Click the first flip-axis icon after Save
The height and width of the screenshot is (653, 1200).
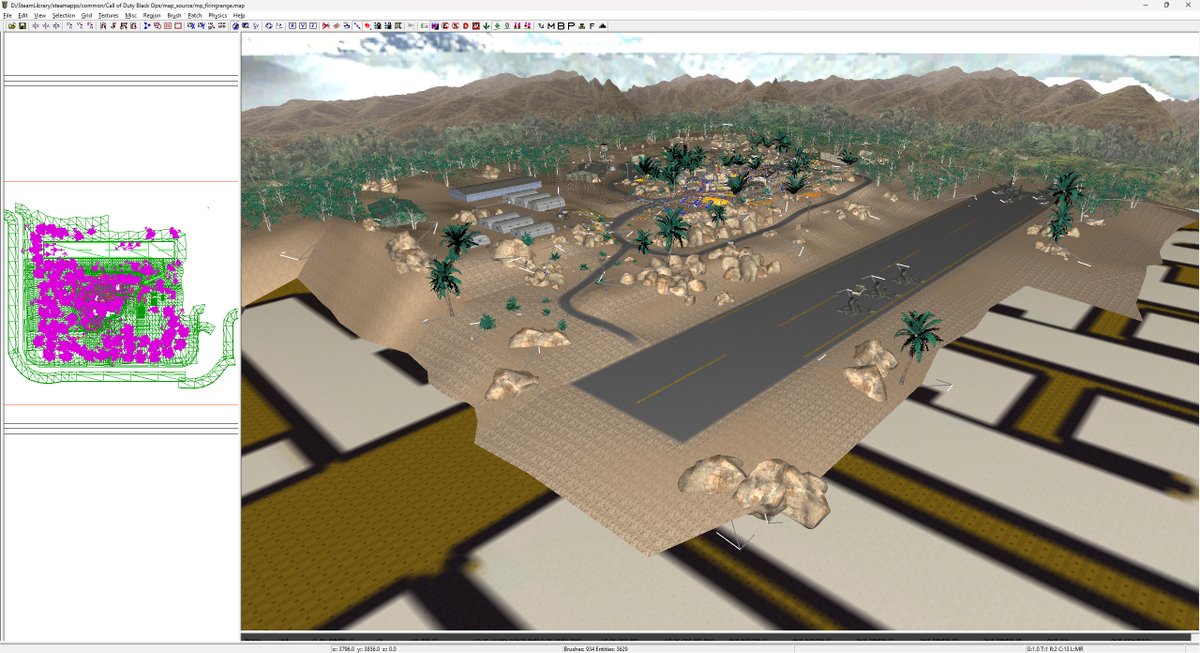pos(35,26)
